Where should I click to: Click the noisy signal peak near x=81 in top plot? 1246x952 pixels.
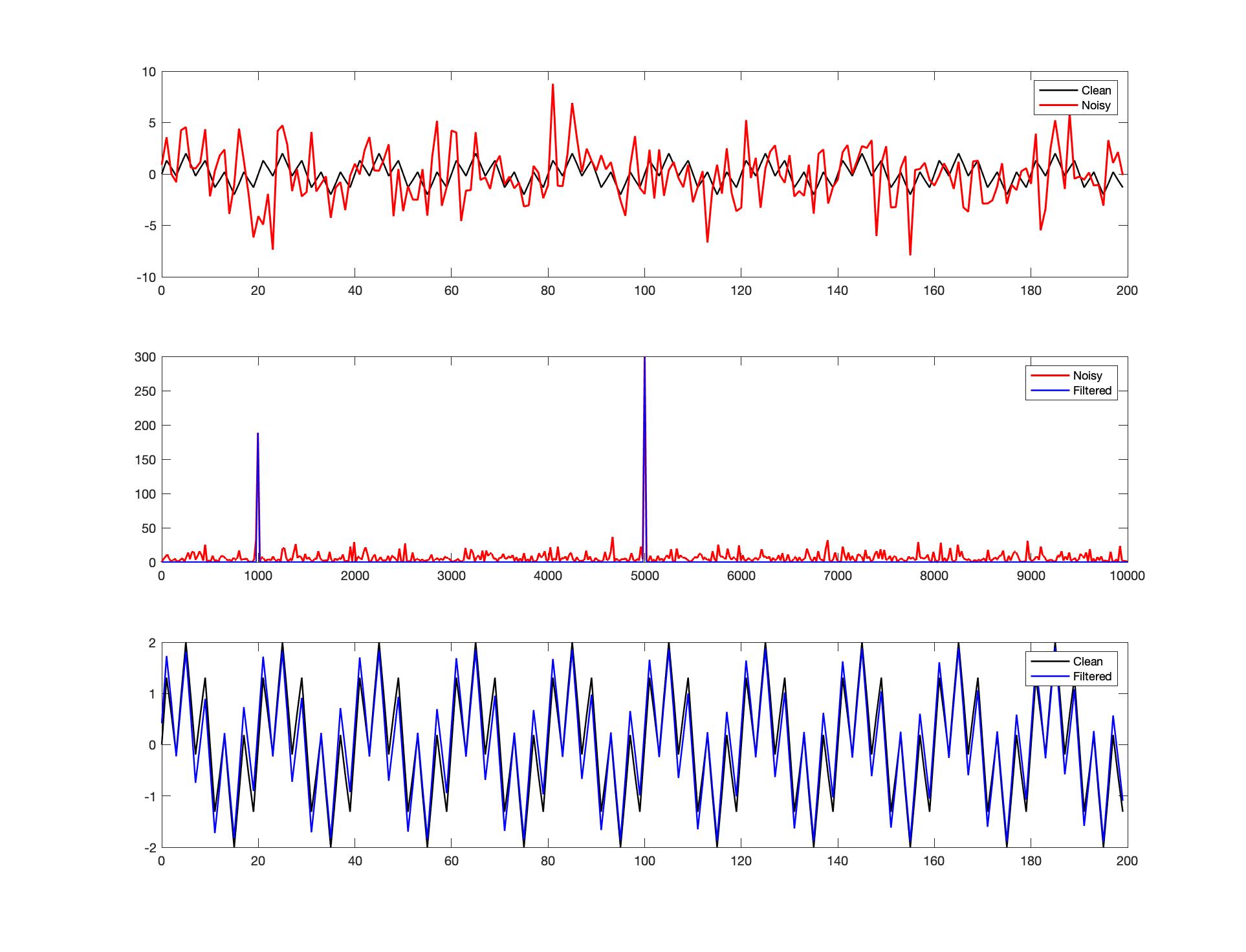(552, 85)
